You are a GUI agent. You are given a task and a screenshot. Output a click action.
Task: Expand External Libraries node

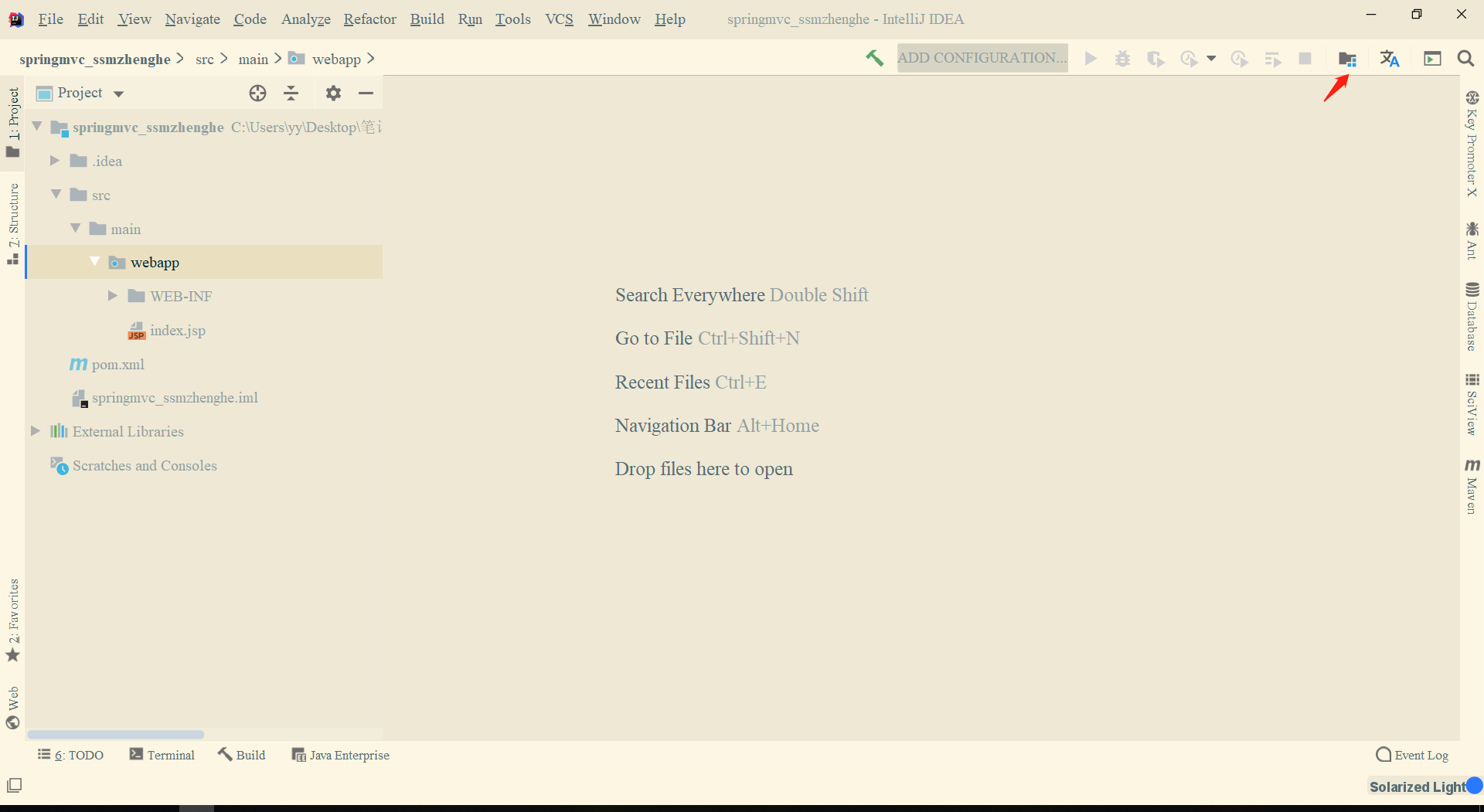(x=36, y=431)
